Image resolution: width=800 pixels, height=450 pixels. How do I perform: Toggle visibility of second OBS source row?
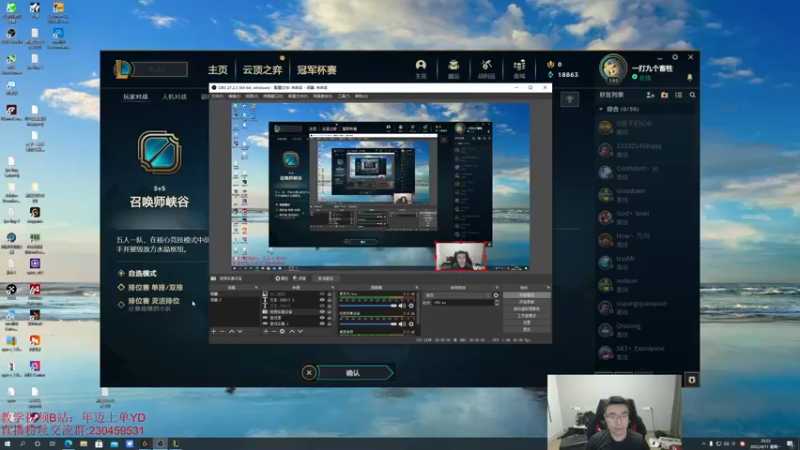pyautogui.click(x=322, y=299)
